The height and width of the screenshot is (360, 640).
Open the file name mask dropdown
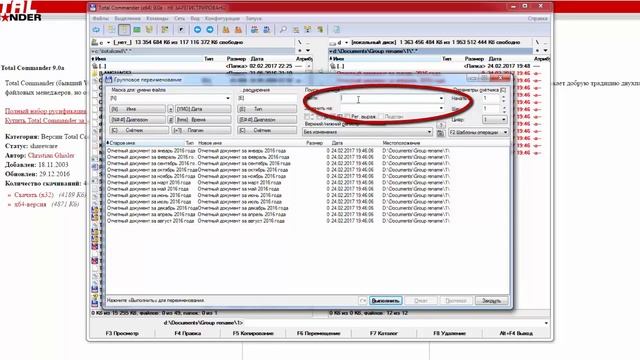point(228,98)
